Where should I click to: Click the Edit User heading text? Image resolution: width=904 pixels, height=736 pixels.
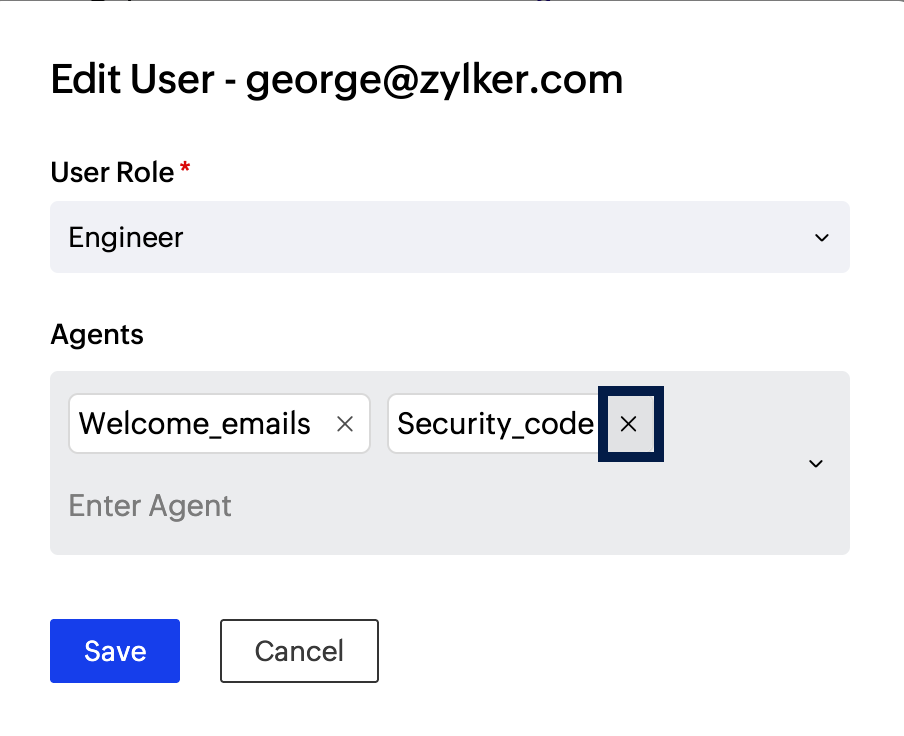(132, 80)
